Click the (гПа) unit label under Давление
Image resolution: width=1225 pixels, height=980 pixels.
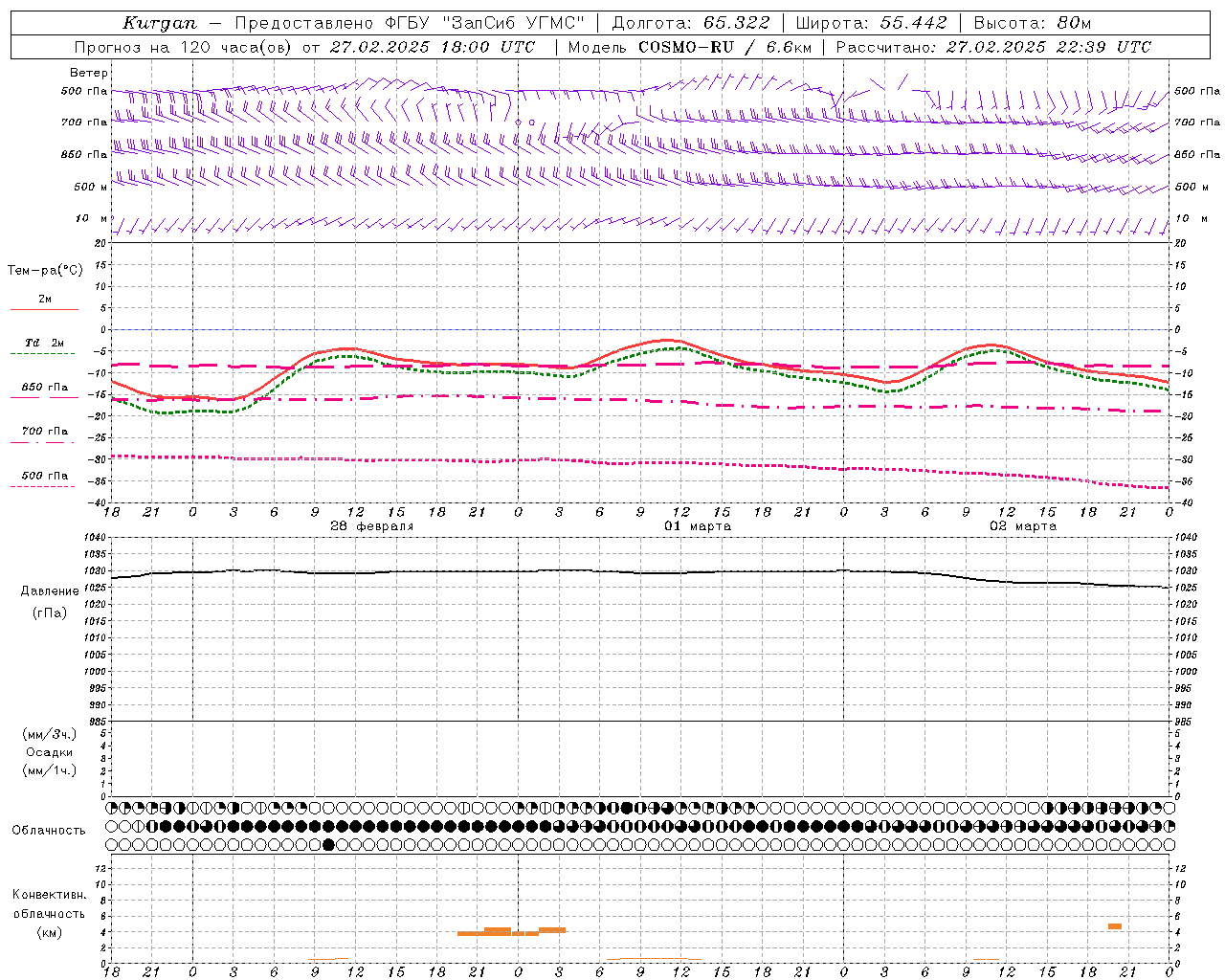tap(50, 612)
